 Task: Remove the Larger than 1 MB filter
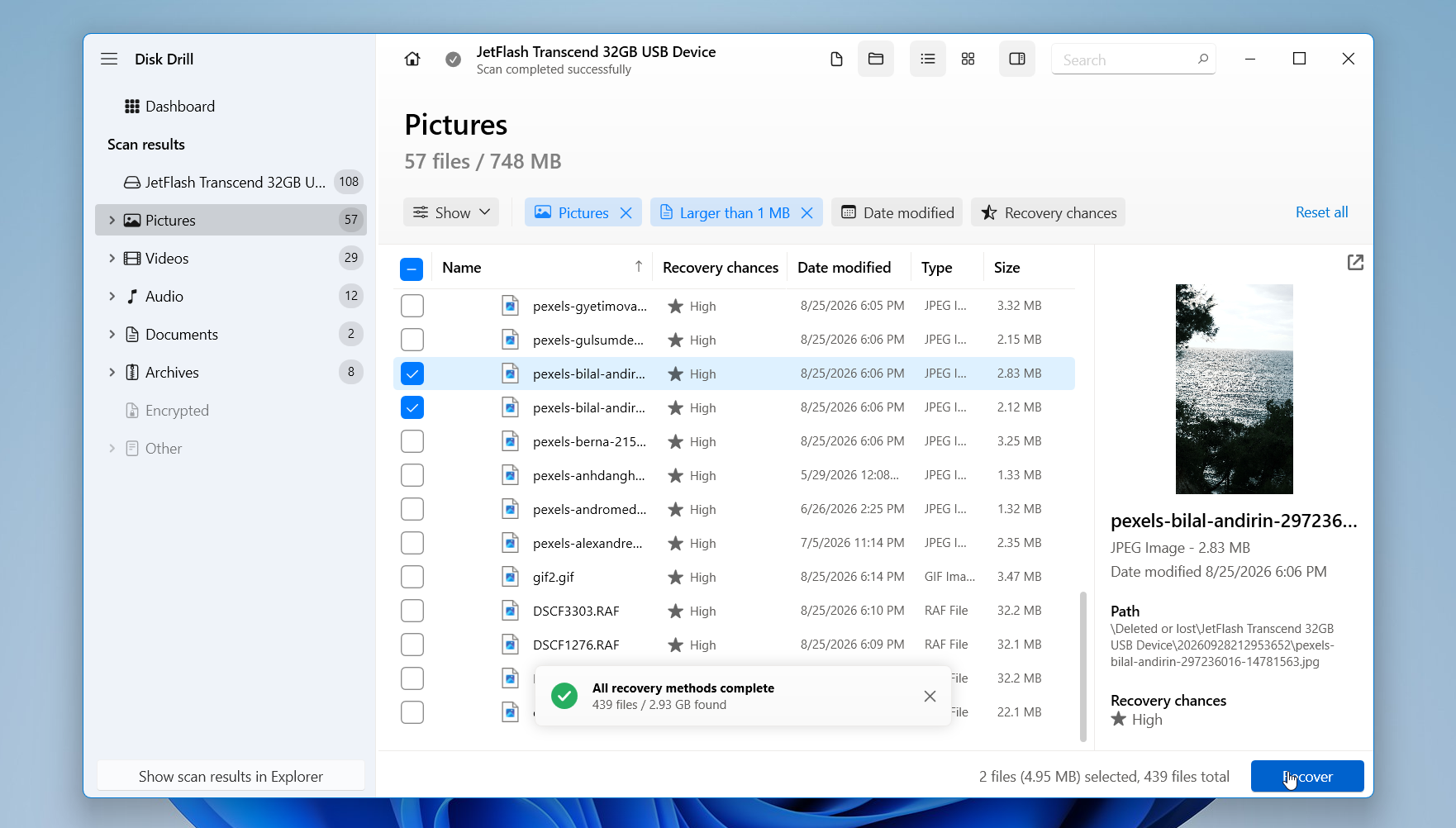(807, 212)
